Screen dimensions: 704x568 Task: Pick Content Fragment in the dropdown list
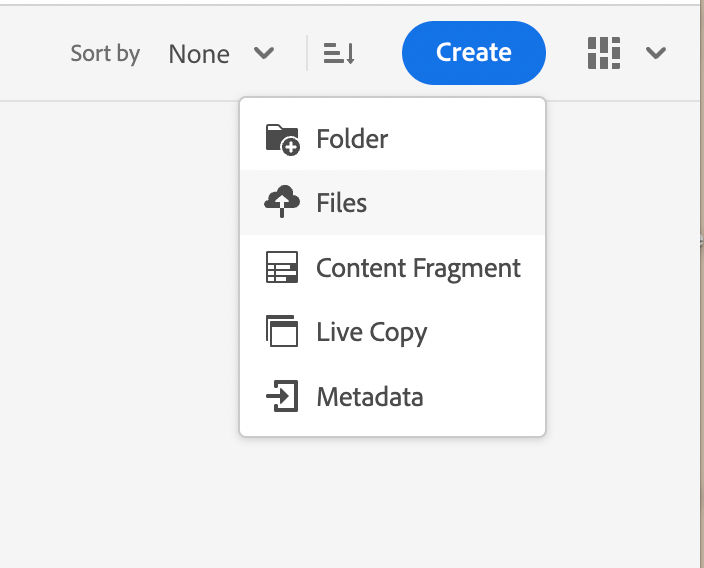click(392, 268)
